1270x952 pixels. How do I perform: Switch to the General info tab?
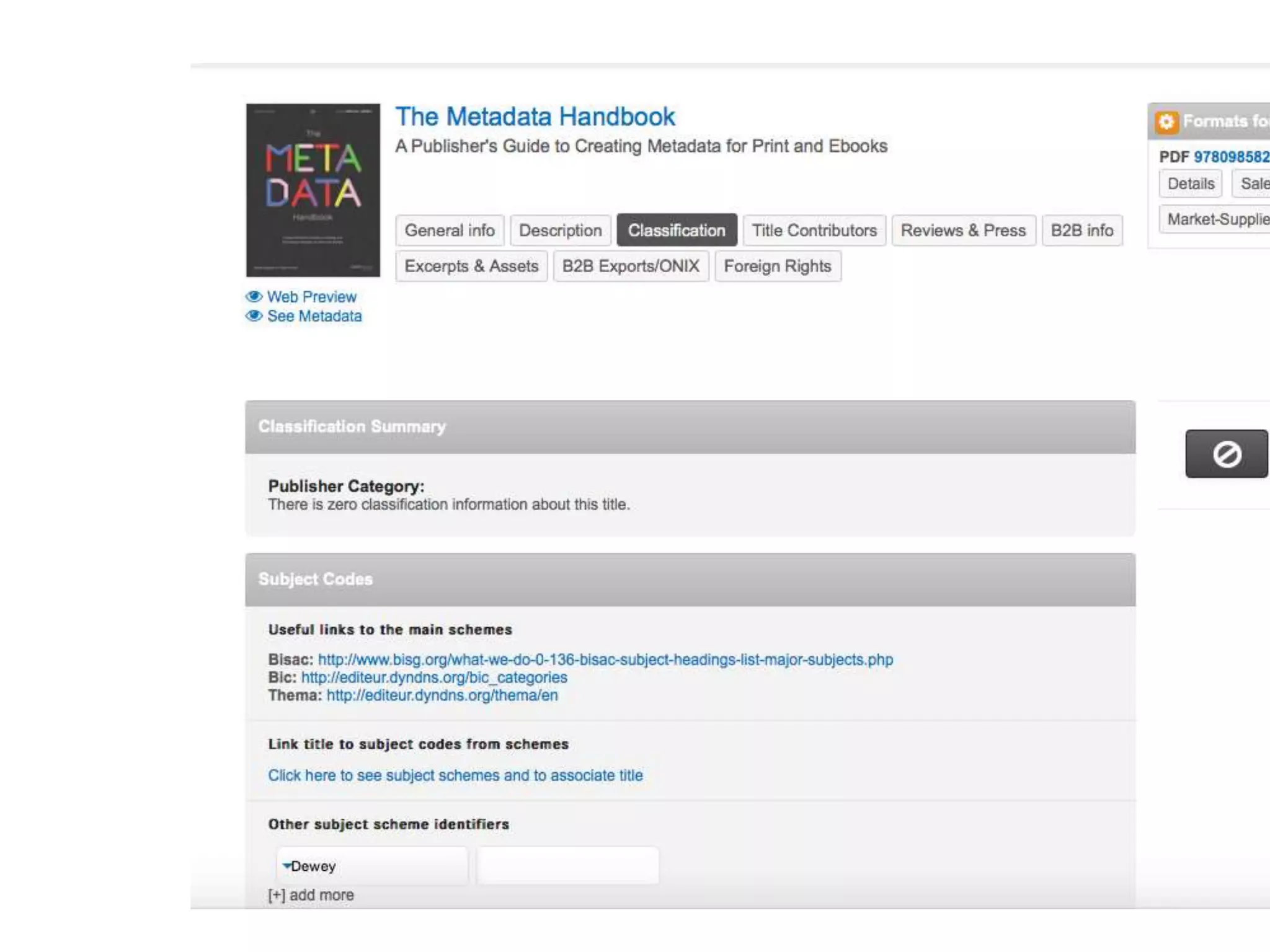[450, 231]
